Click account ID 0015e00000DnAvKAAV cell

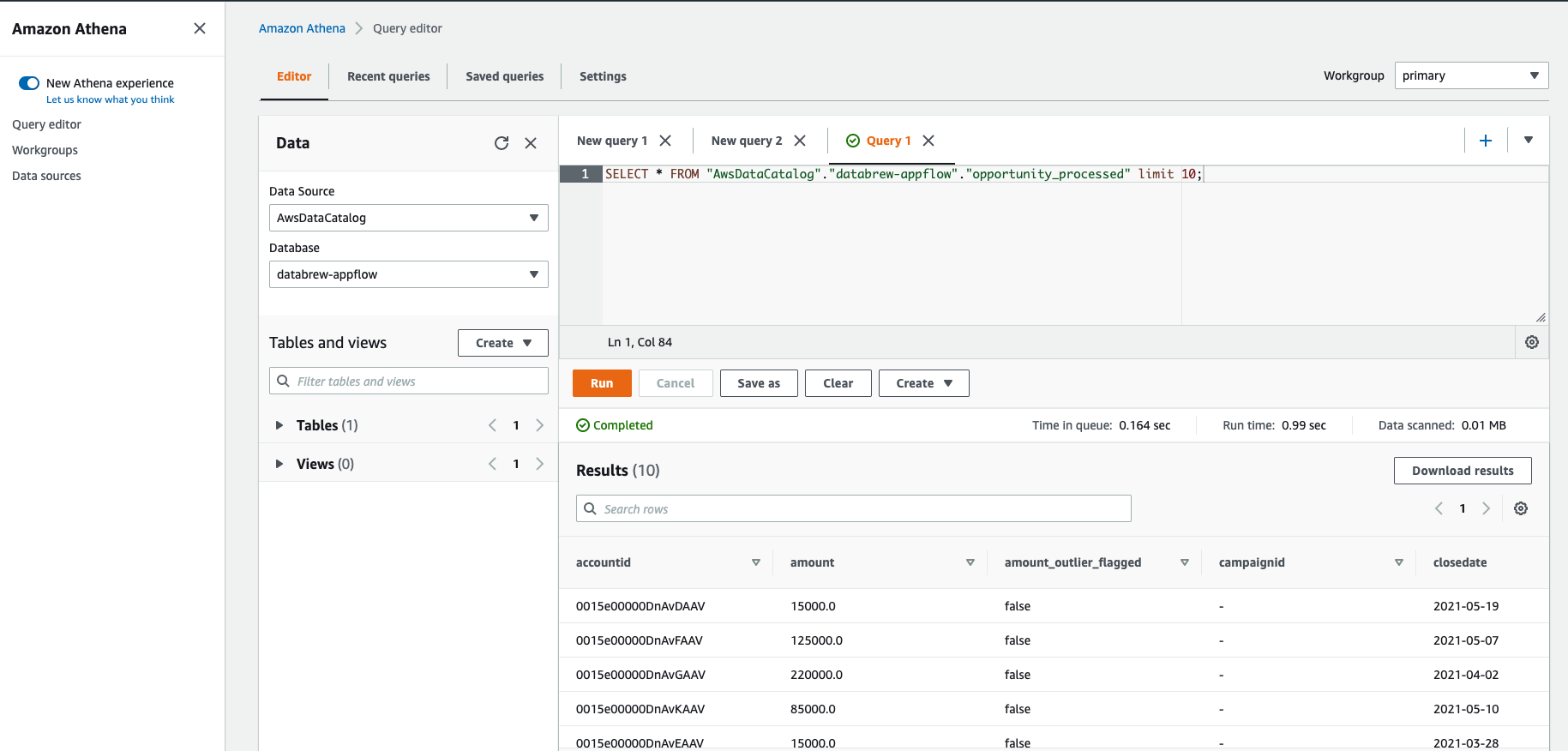coord(640,709)
